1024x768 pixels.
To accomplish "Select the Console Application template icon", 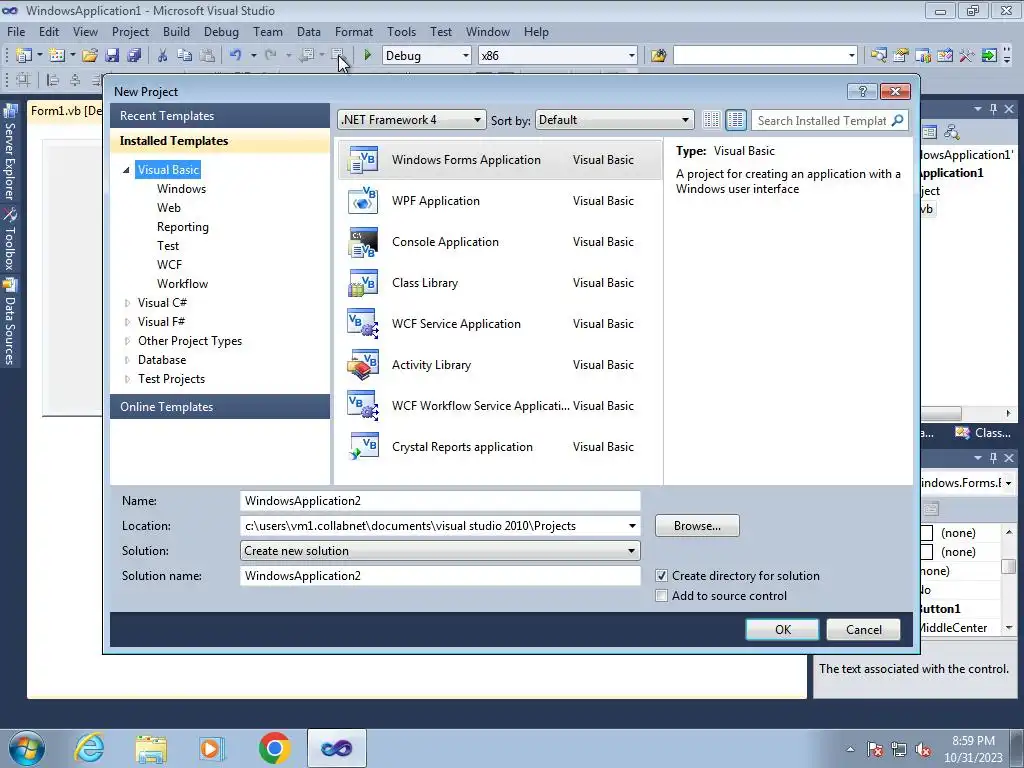I will (363, 242).
